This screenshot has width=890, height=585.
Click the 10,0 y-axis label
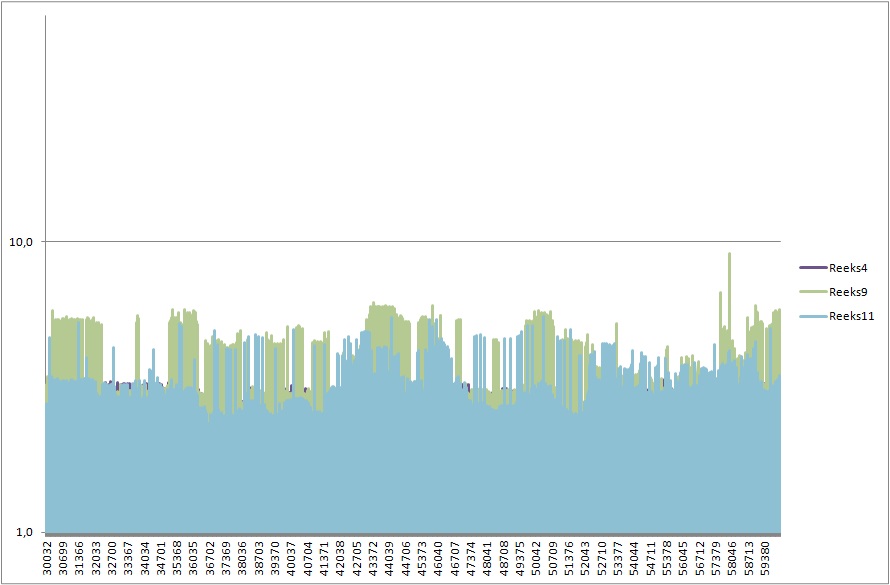point(21,241)
